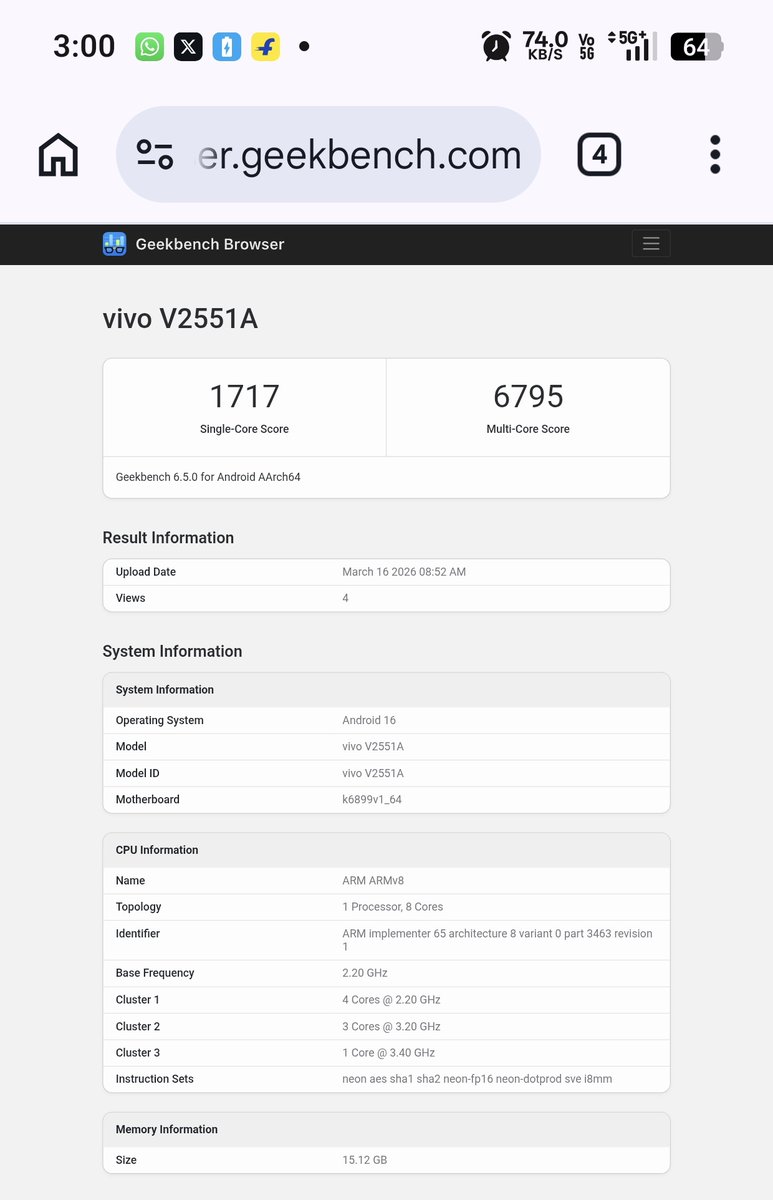The image size is (773, 1200).
Task: Tap the battery app notification icon
Action: pyautogui.click(x=227, y=47)
